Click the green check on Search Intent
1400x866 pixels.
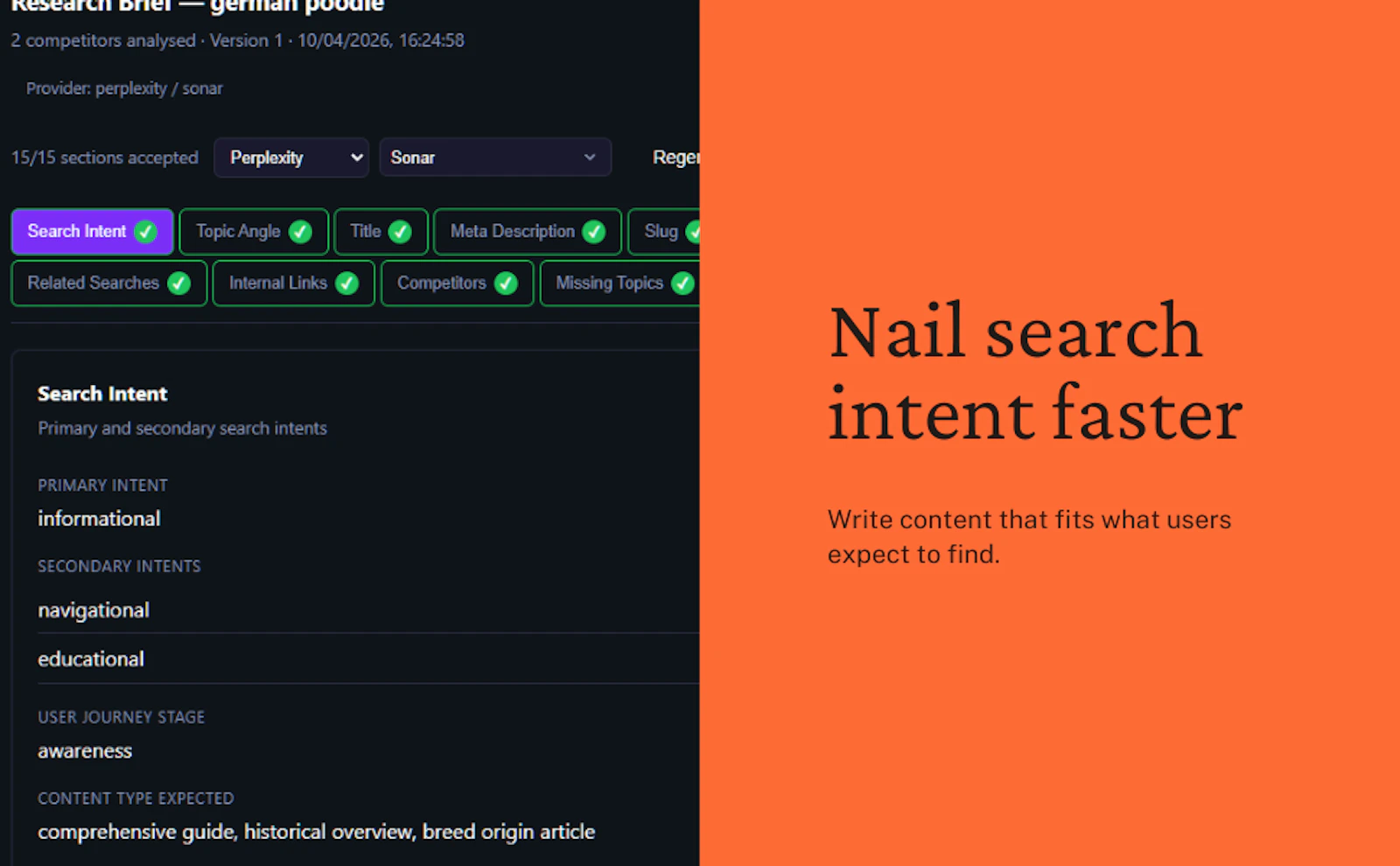(145, 232)
